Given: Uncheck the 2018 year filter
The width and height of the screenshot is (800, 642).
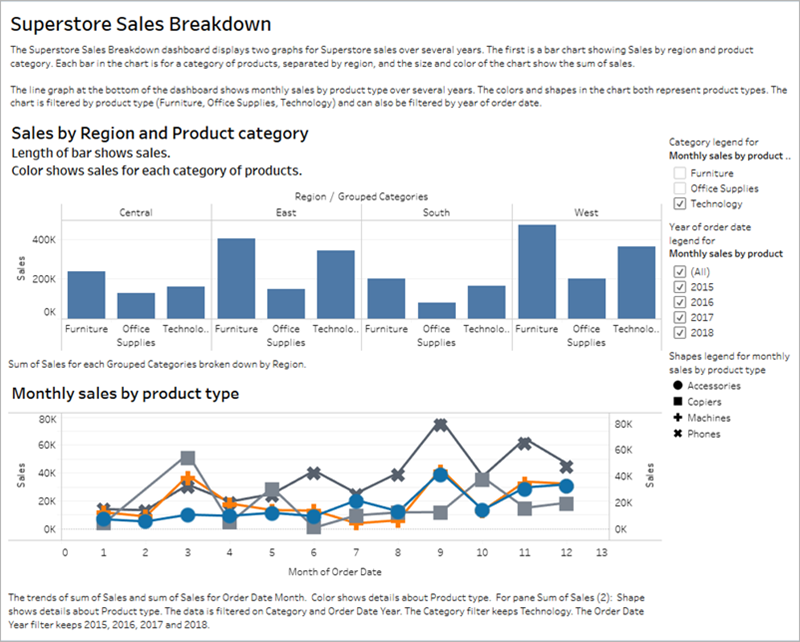Looking at the screenshot, I should (679, 333).
